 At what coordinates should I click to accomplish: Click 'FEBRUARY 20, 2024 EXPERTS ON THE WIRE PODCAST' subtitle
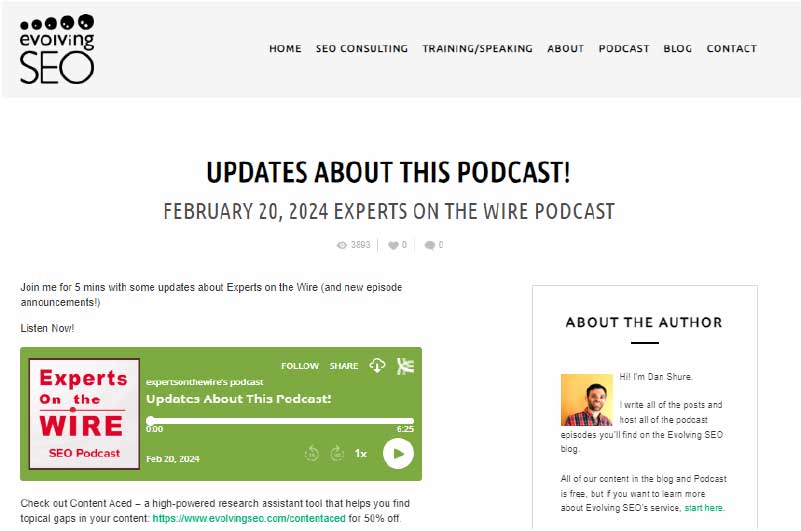(389, 211)
